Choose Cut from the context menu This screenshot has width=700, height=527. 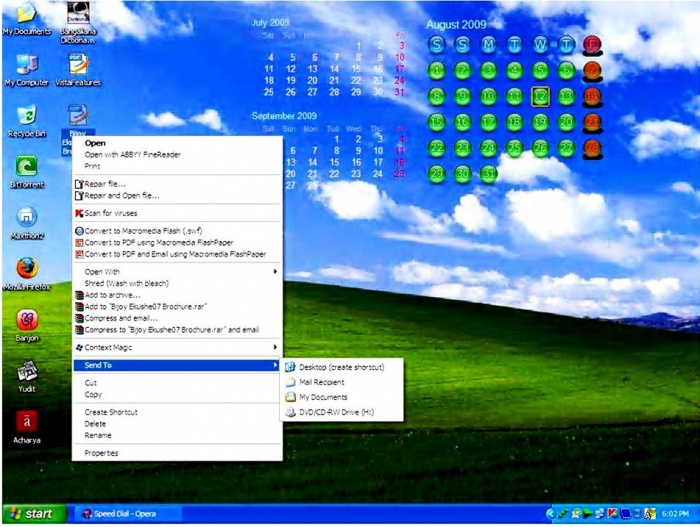[x=177, y=383]
